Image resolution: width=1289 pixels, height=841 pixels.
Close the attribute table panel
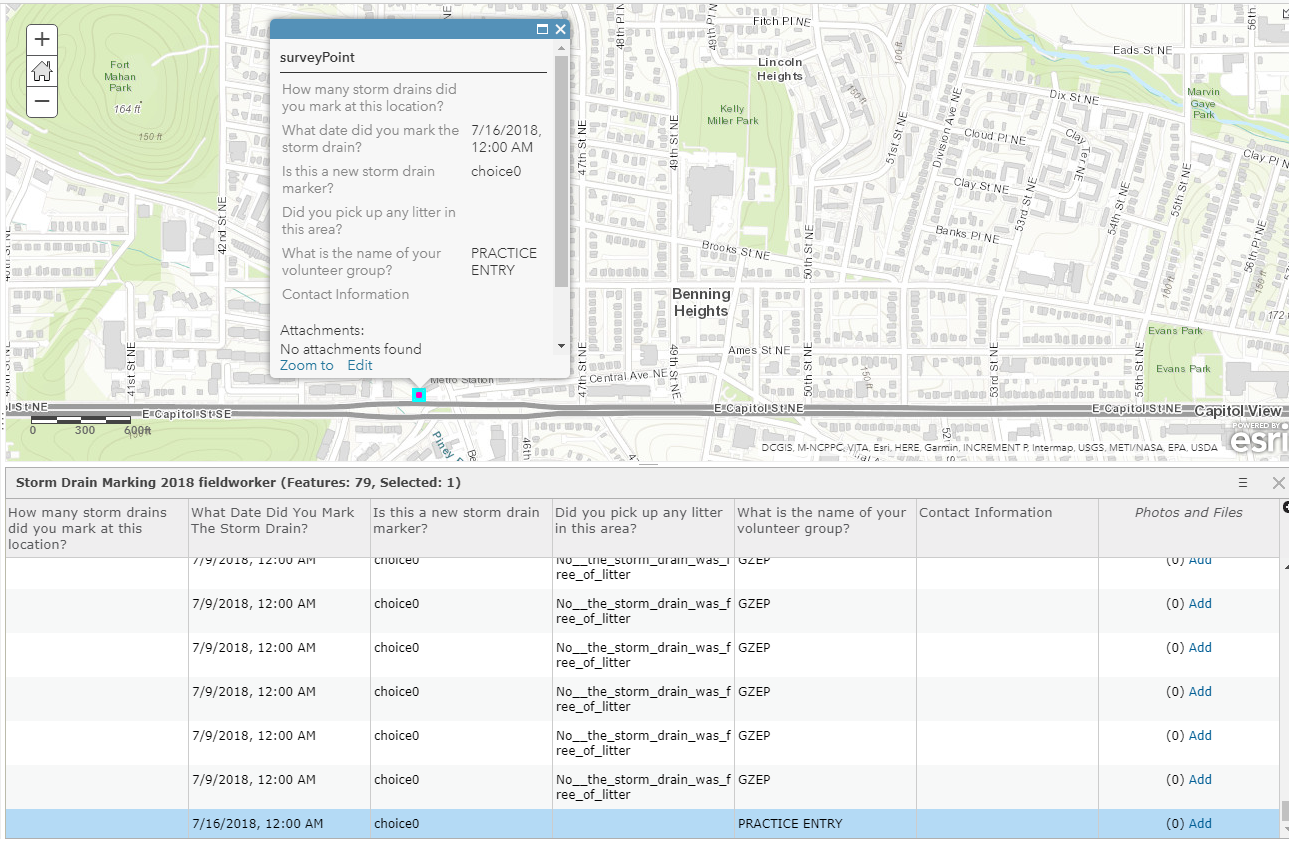(1278, 483)
